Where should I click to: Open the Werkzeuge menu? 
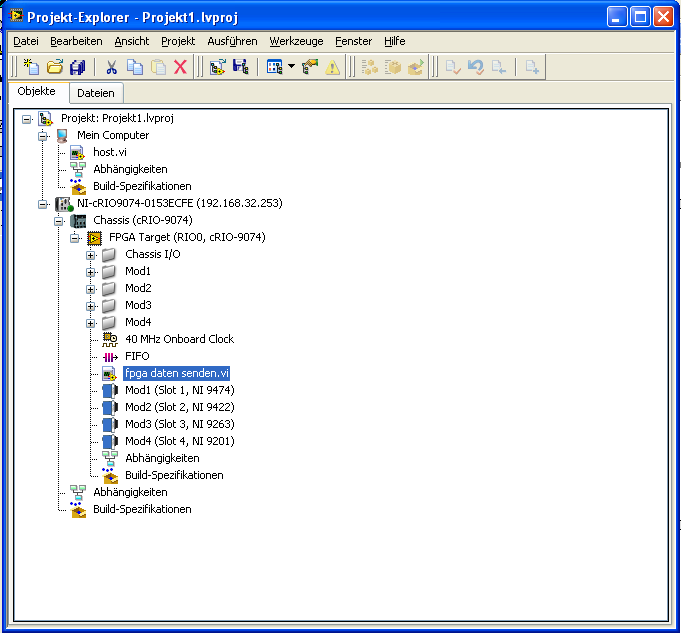point(296,41)
